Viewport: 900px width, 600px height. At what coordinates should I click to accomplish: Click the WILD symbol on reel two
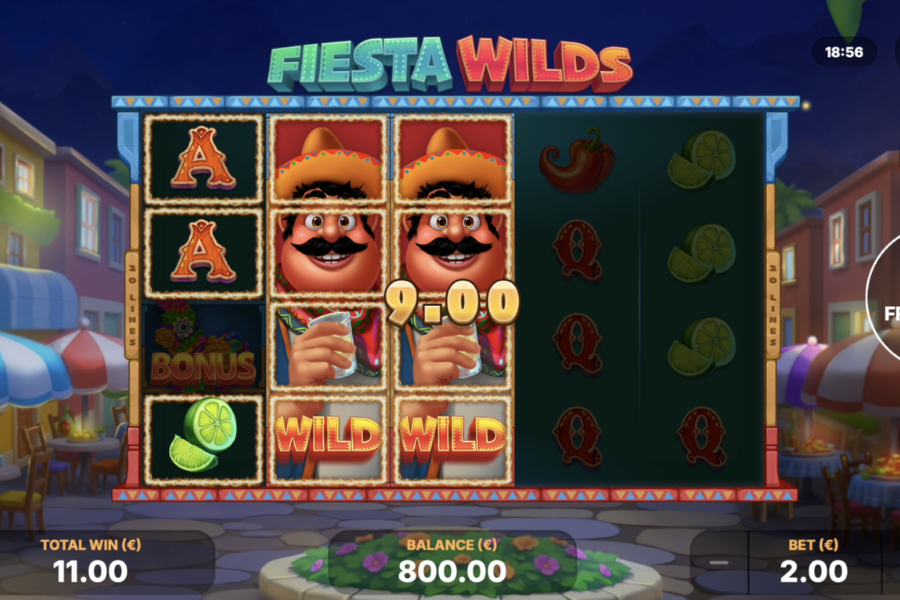click(328, 439)
